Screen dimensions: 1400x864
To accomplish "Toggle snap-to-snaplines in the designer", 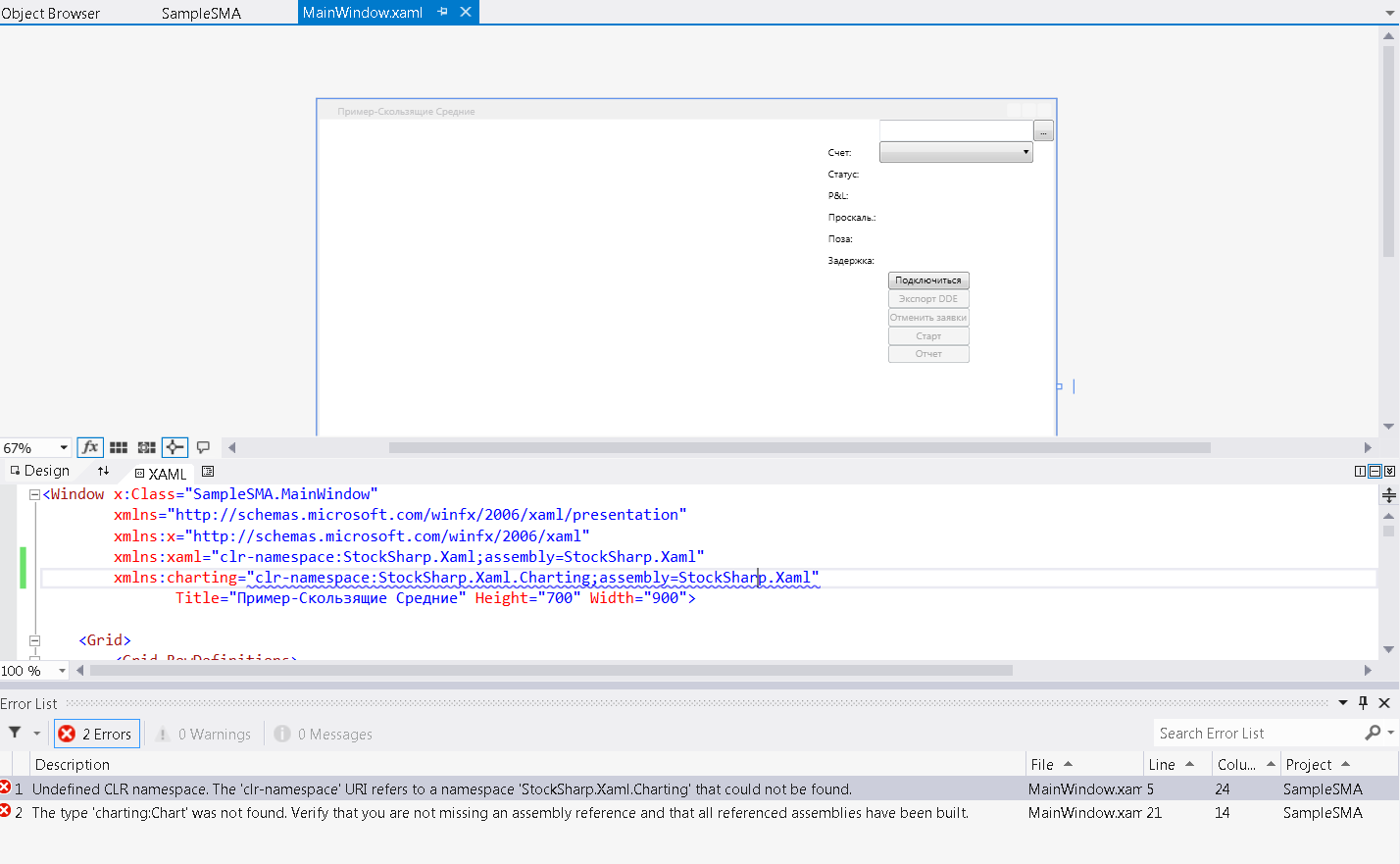I will [x=175, y=447].
